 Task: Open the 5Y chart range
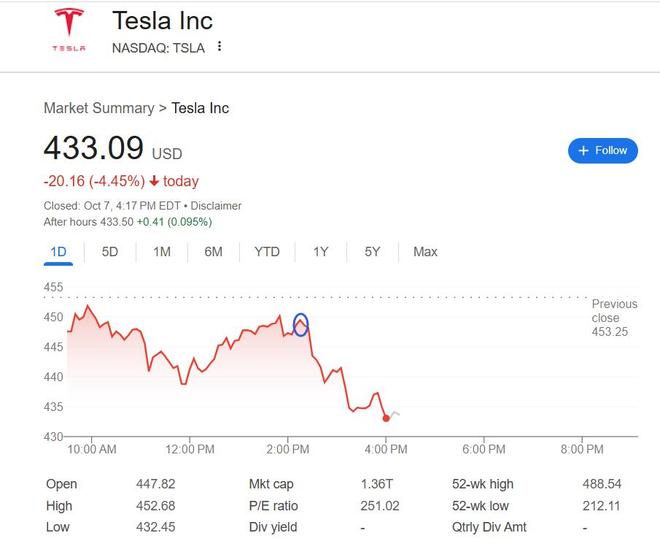(x=372, y=252)
